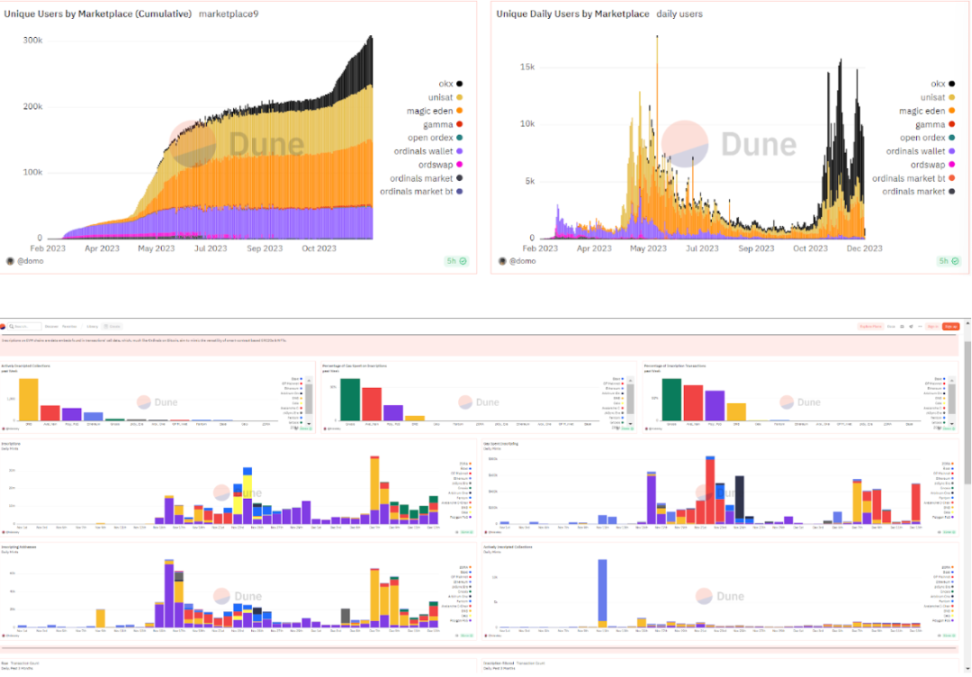The height and width of the screenshot is (677, 972).
Task: Click legend scroll-down arrow on Actively Inscribed Collections chart
Action: pos(308,424)
